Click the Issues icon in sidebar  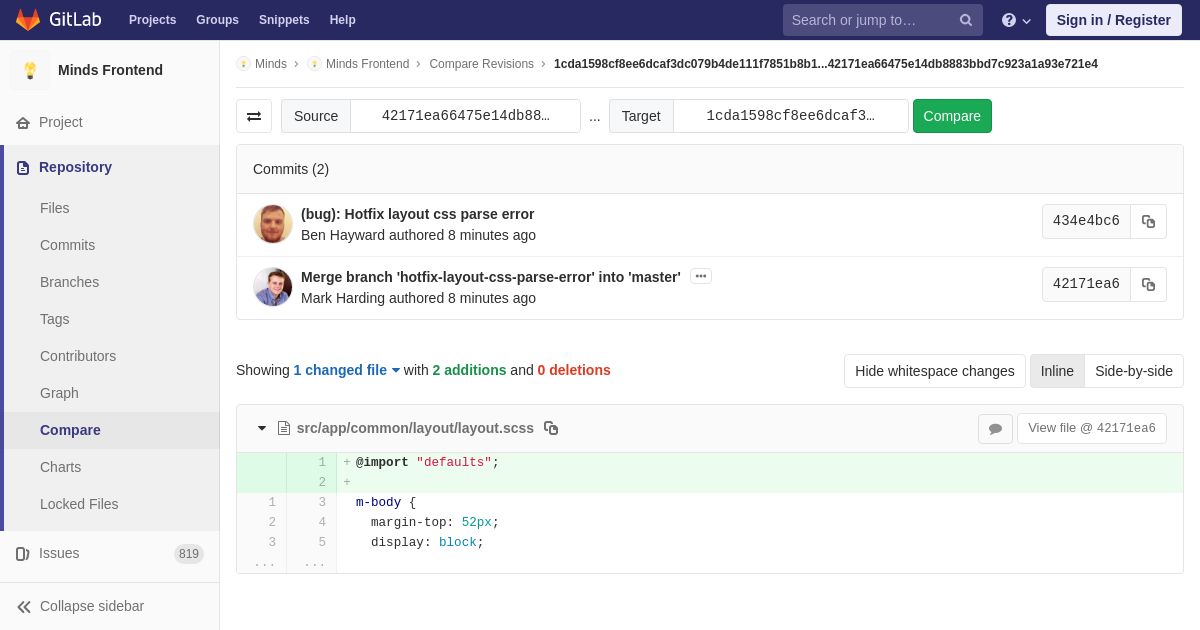(23, 554)
